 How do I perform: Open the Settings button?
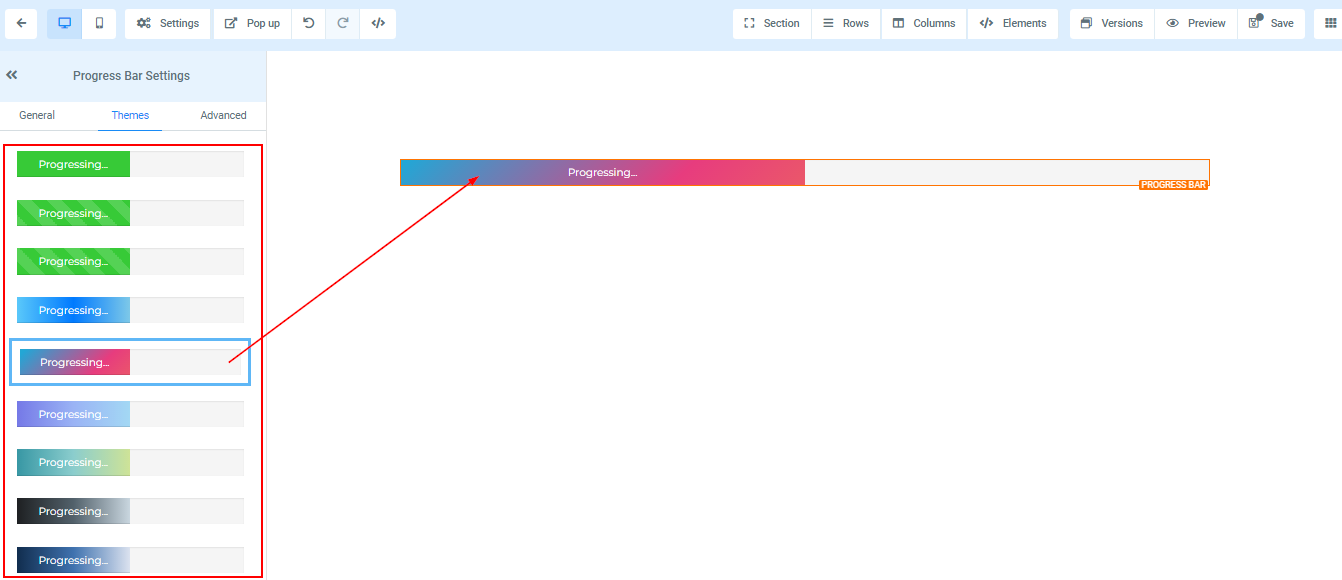coord(168,23)
